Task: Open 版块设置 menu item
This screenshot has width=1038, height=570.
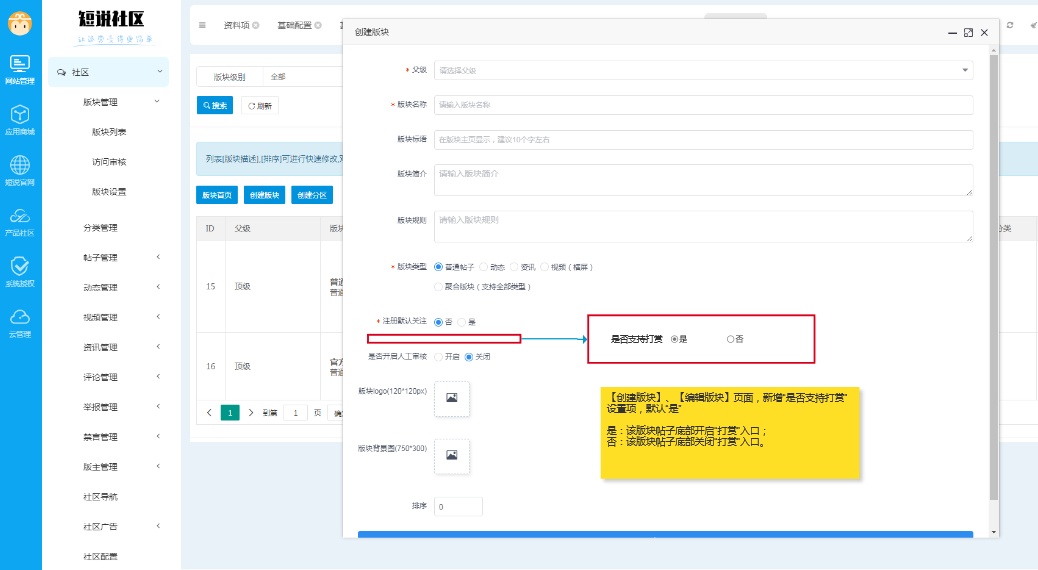Action: (x=109, y=191)
